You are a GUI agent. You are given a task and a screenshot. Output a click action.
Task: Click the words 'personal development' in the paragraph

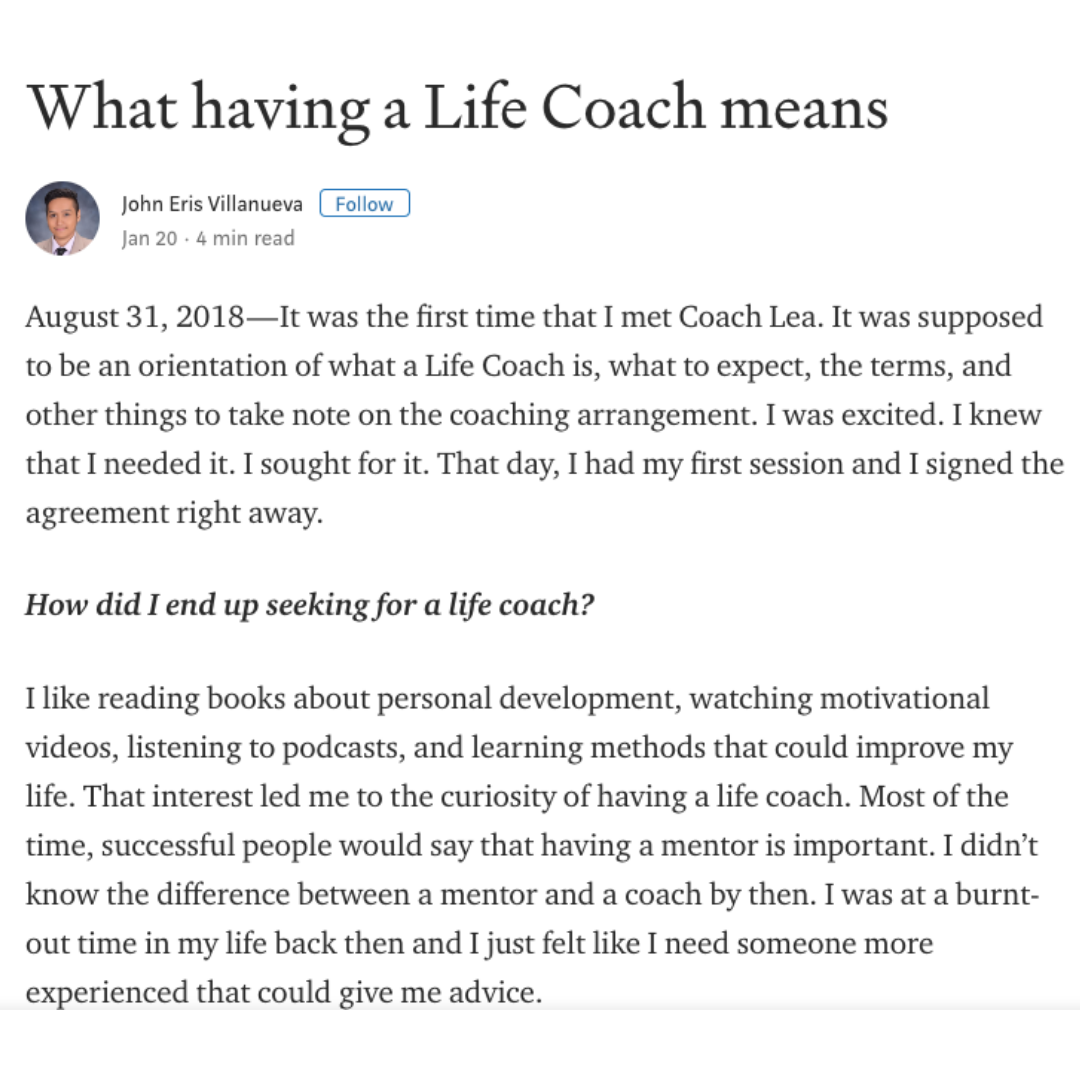click(529, 699)
